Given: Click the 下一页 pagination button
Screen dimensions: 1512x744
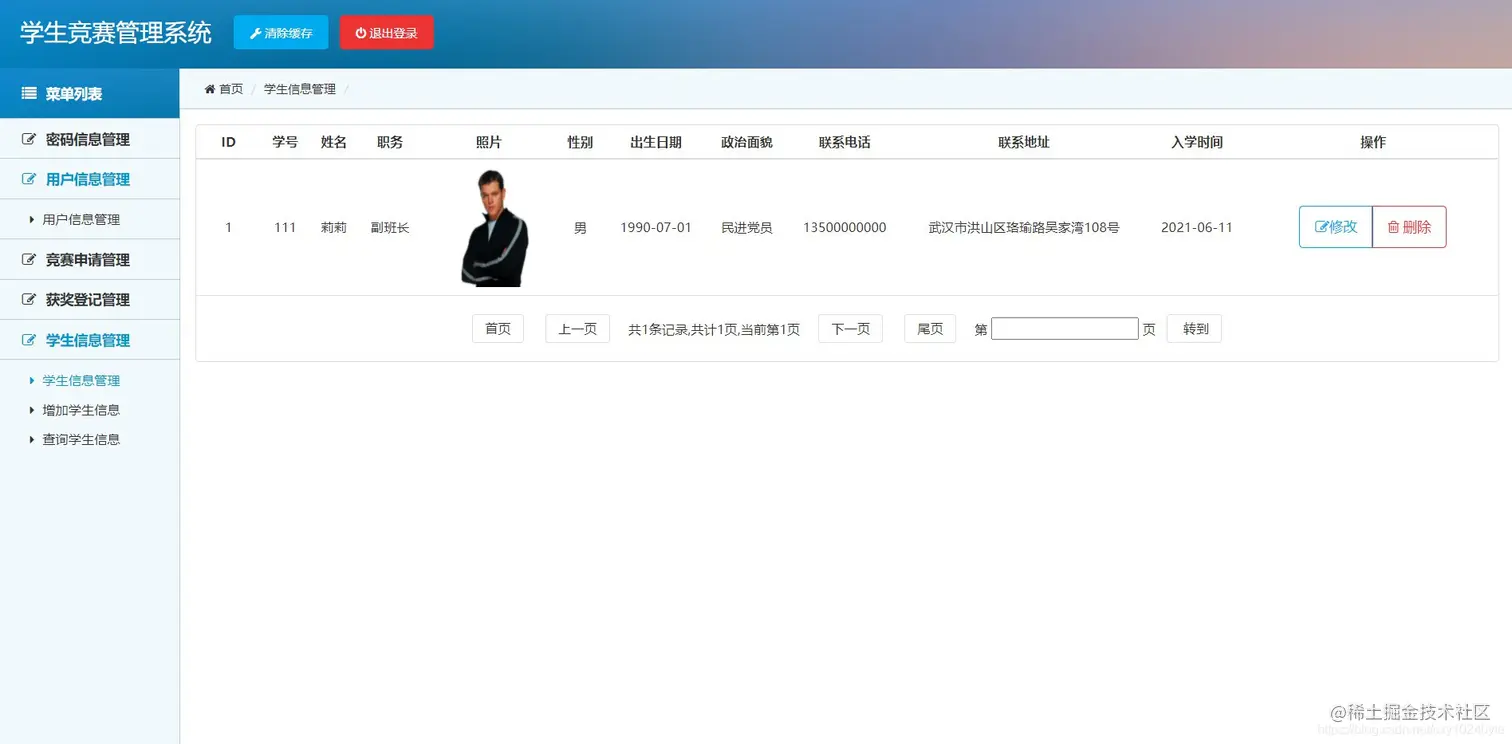Looking at the screenshot, I should 849,328.
